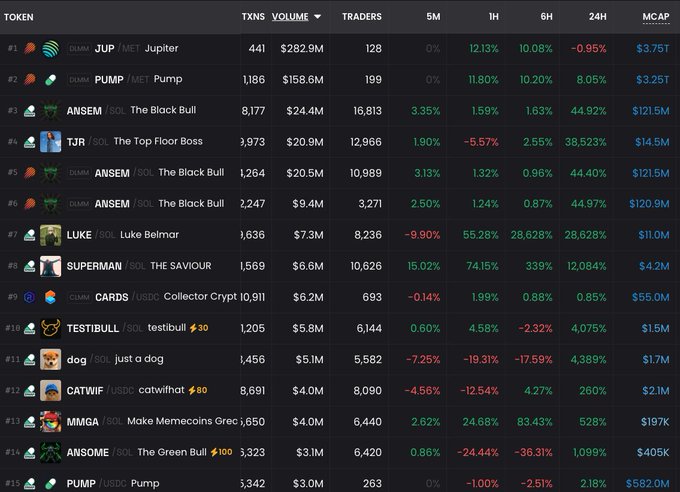Click the DEX icon in the CATWIF row
Screen dimensions: 680x492
click(x=29, y=391)
